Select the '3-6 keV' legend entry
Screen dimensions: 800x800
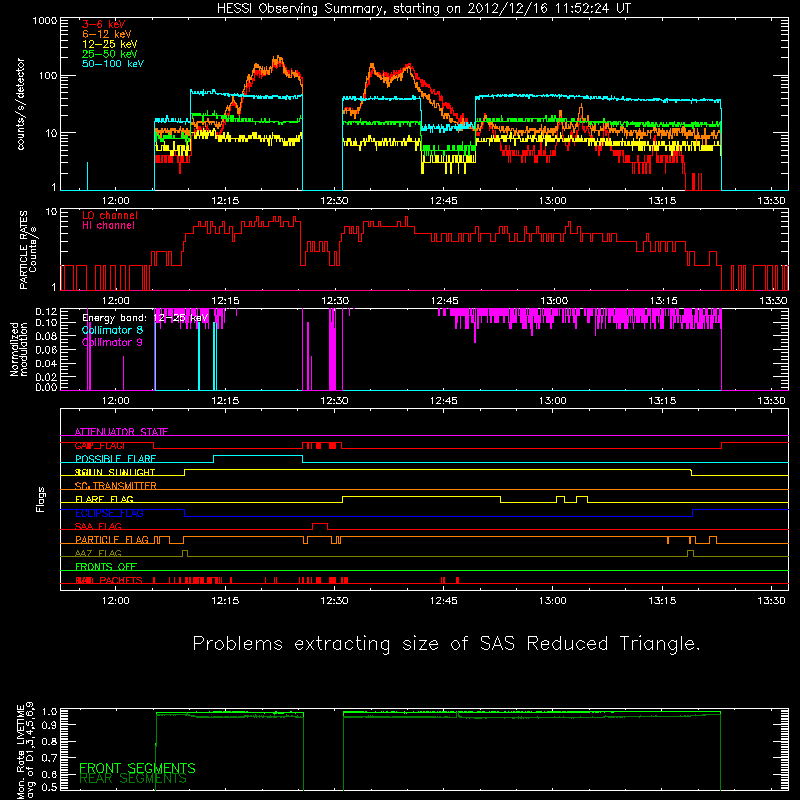click(x=104, y=24)
